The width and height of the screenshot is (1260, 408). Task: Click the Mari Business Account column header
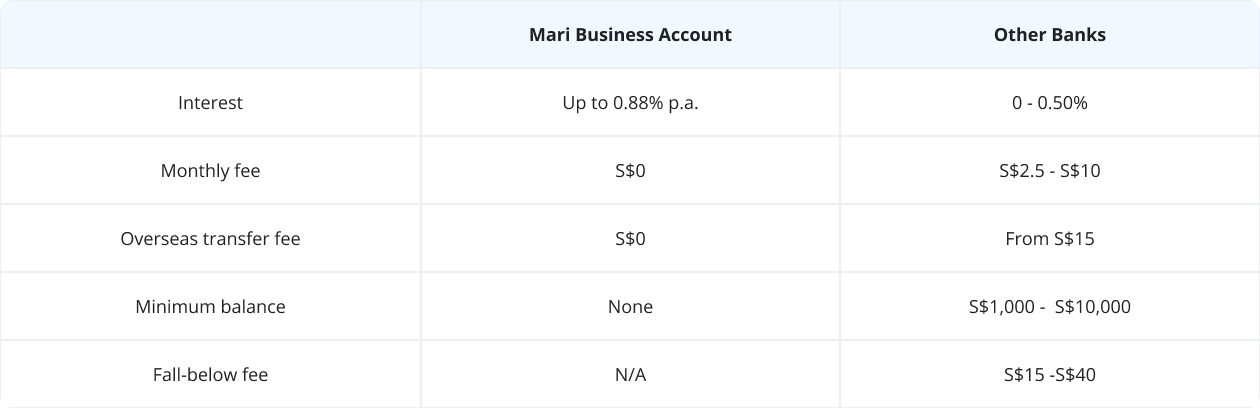pos(630,35)
